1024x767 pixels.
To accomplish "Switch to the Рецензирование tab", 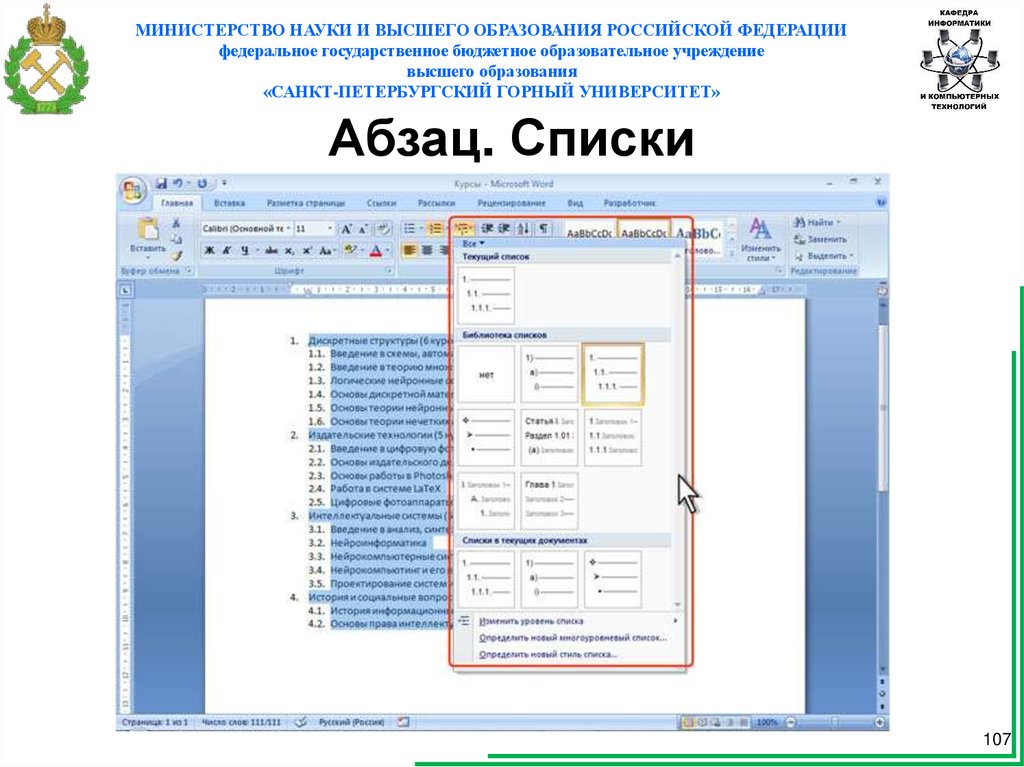I will click(511, 203).
